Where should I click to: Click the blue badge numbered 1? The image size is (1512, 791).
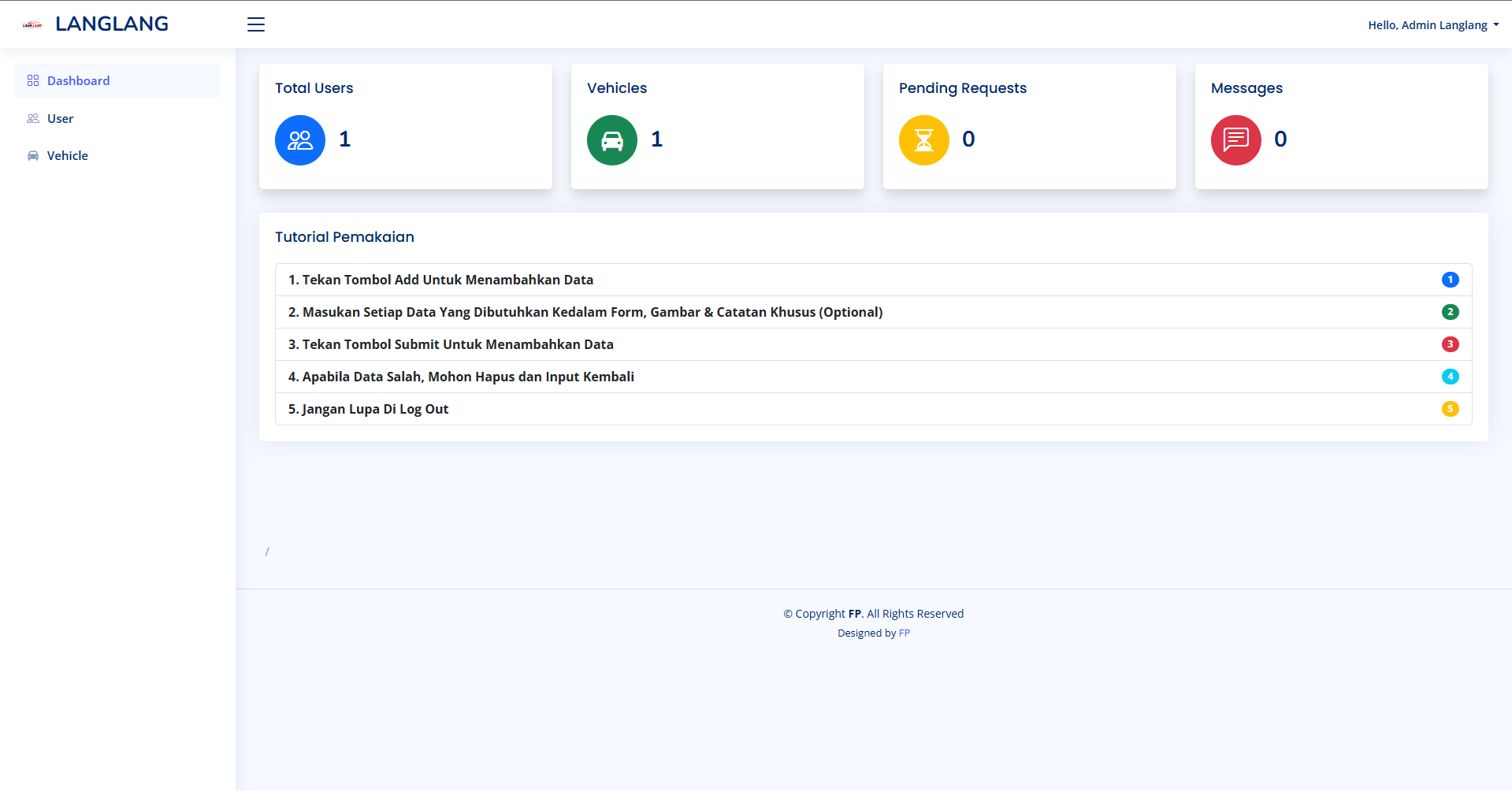click(x=1450, y=280)
